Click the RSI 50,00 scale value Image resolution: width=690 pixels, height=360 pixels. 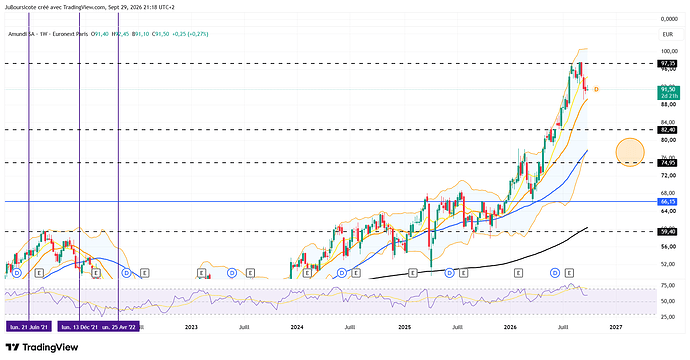669,301
